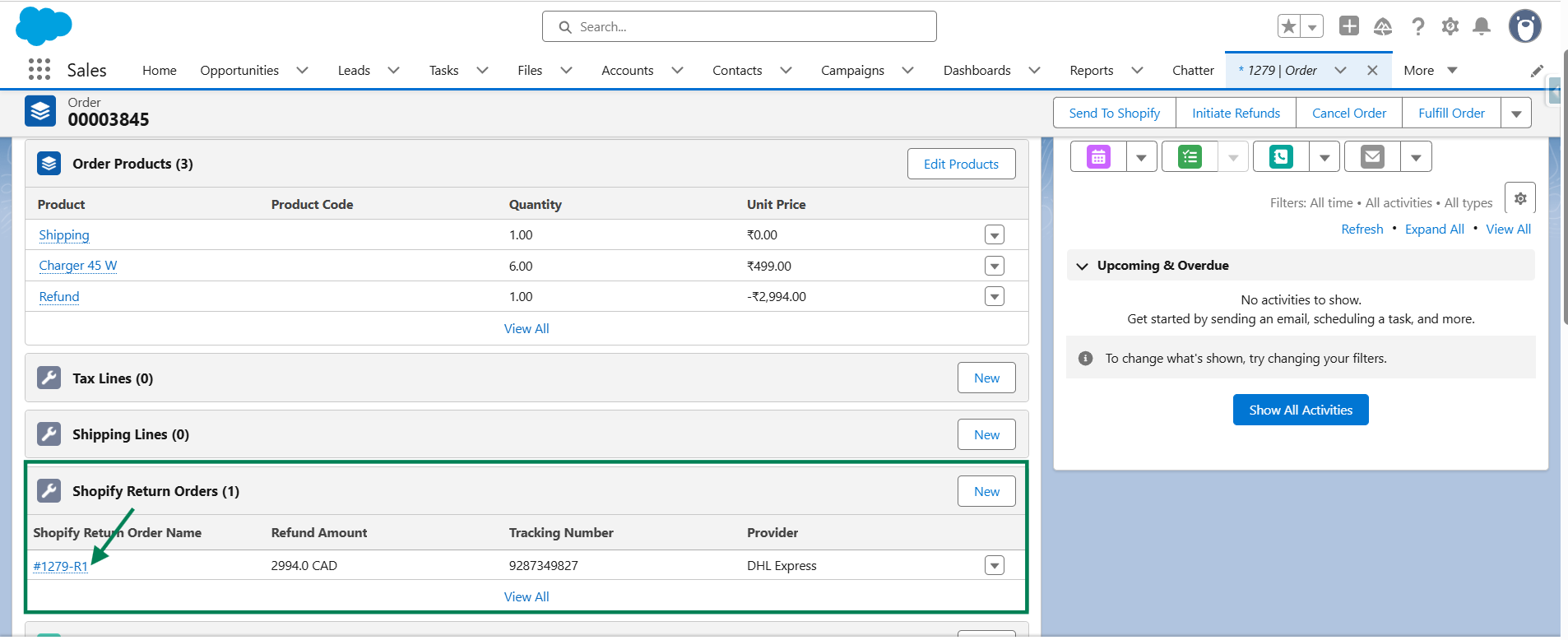
Task: Click the Cancel Order button
Action: [x=1349, y=114]
